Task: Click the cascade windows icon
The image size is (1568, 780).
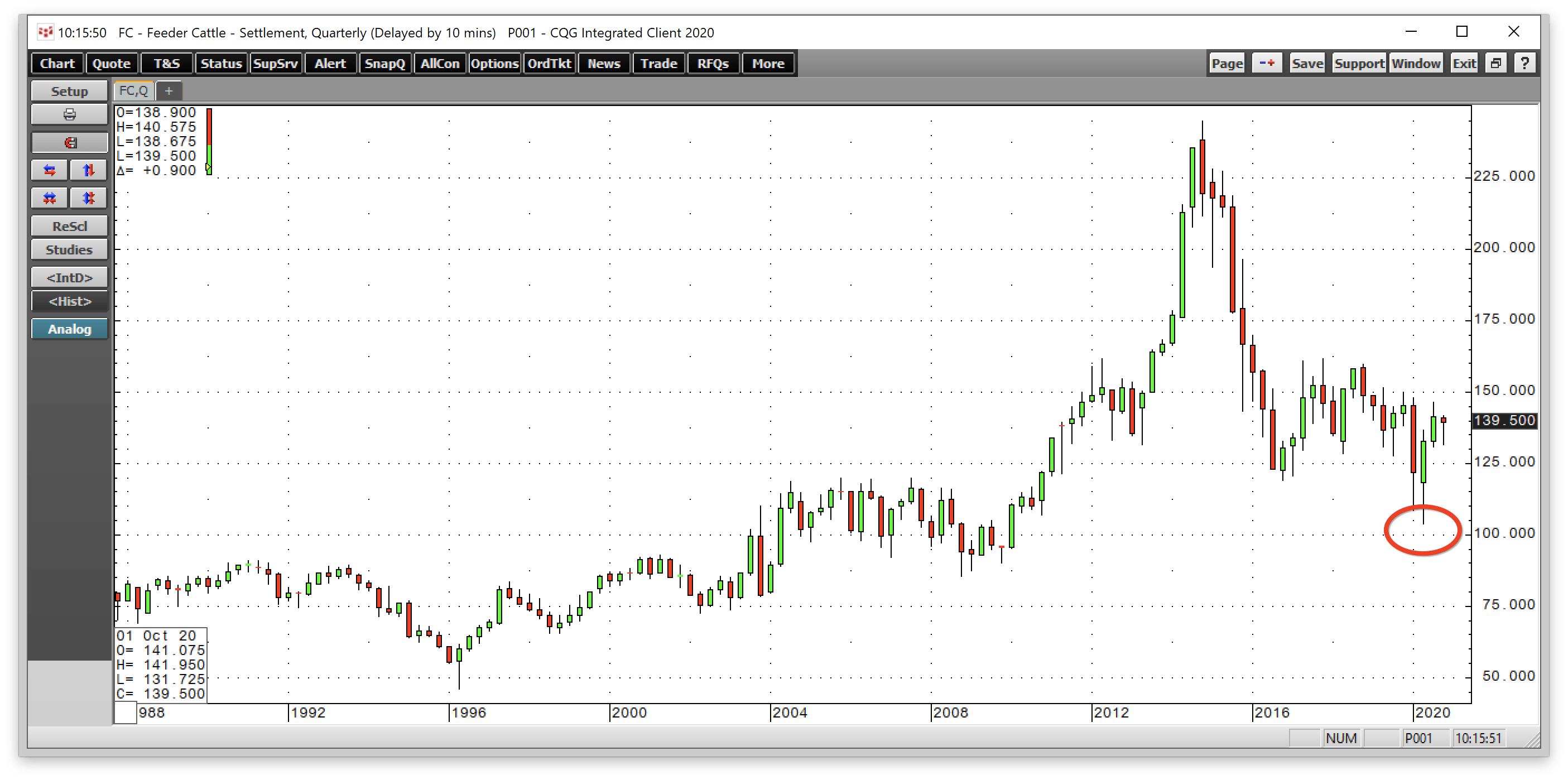Action: pyautogui.click(x=1496, y=63)
